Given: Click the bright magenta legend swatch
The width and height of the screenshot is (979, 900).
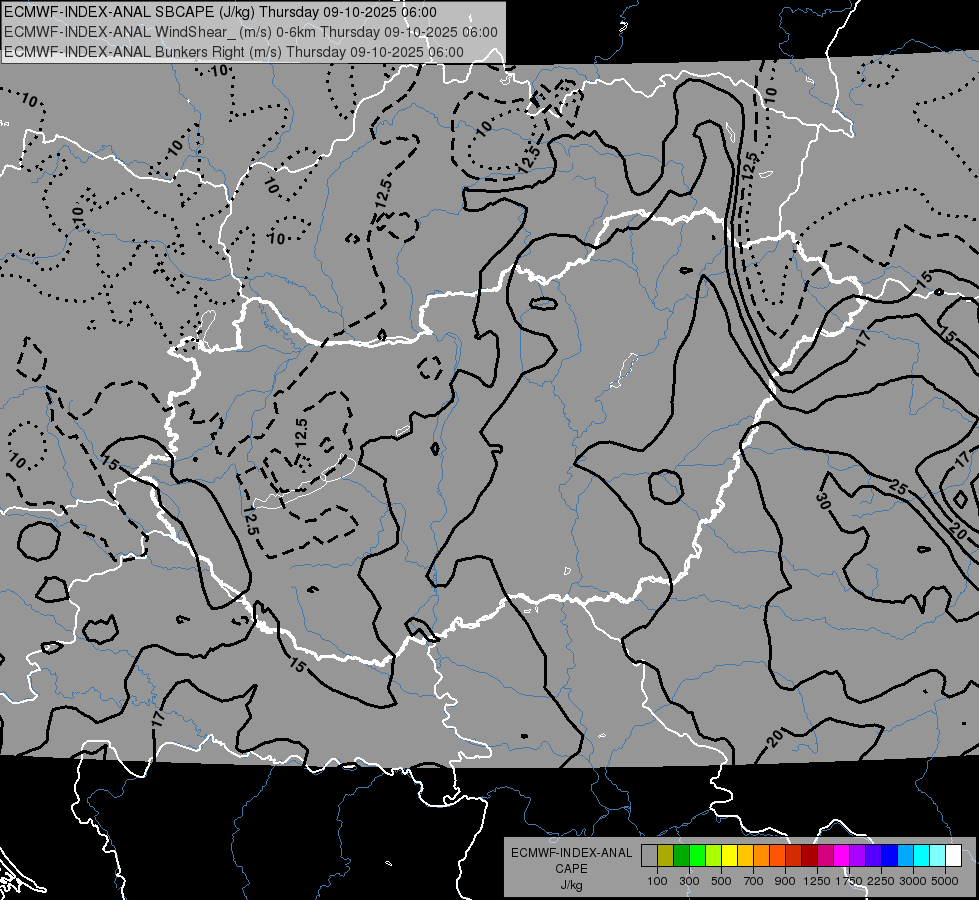Looking at the screenshot, I should click(842, 856).
